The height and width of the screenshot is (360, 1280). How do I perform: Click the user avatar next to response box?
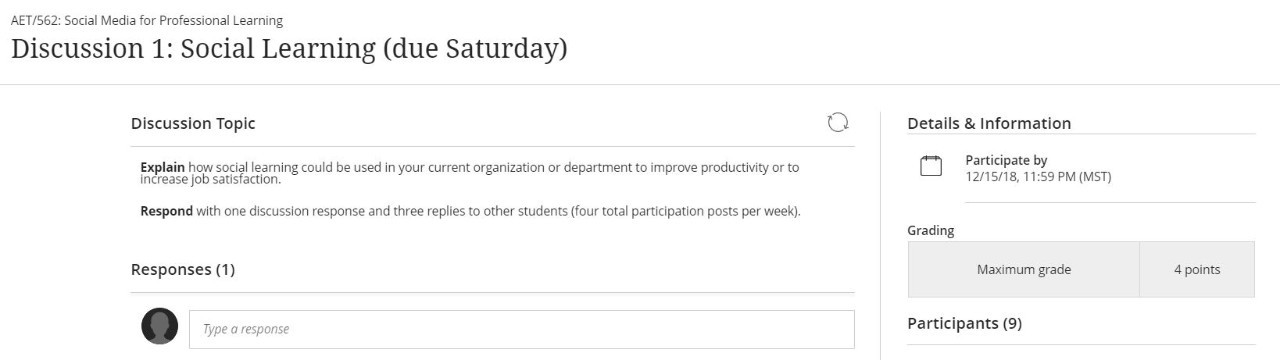tap(160, 326)
